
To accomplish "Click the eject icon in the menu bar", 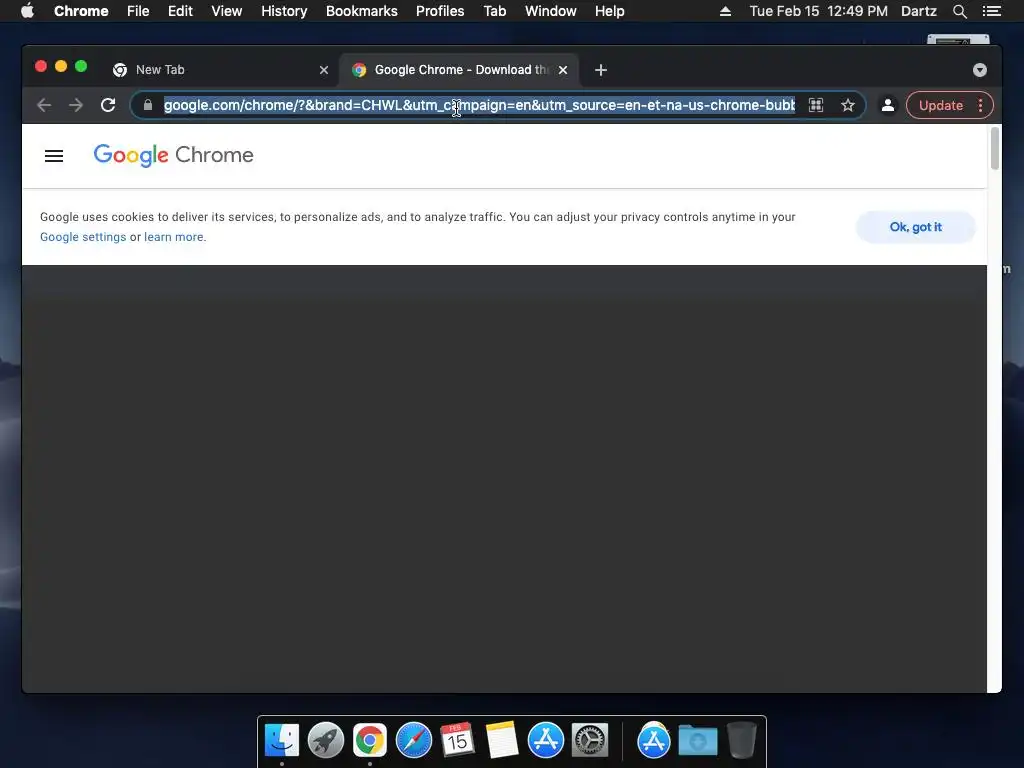I will (725, 11).
